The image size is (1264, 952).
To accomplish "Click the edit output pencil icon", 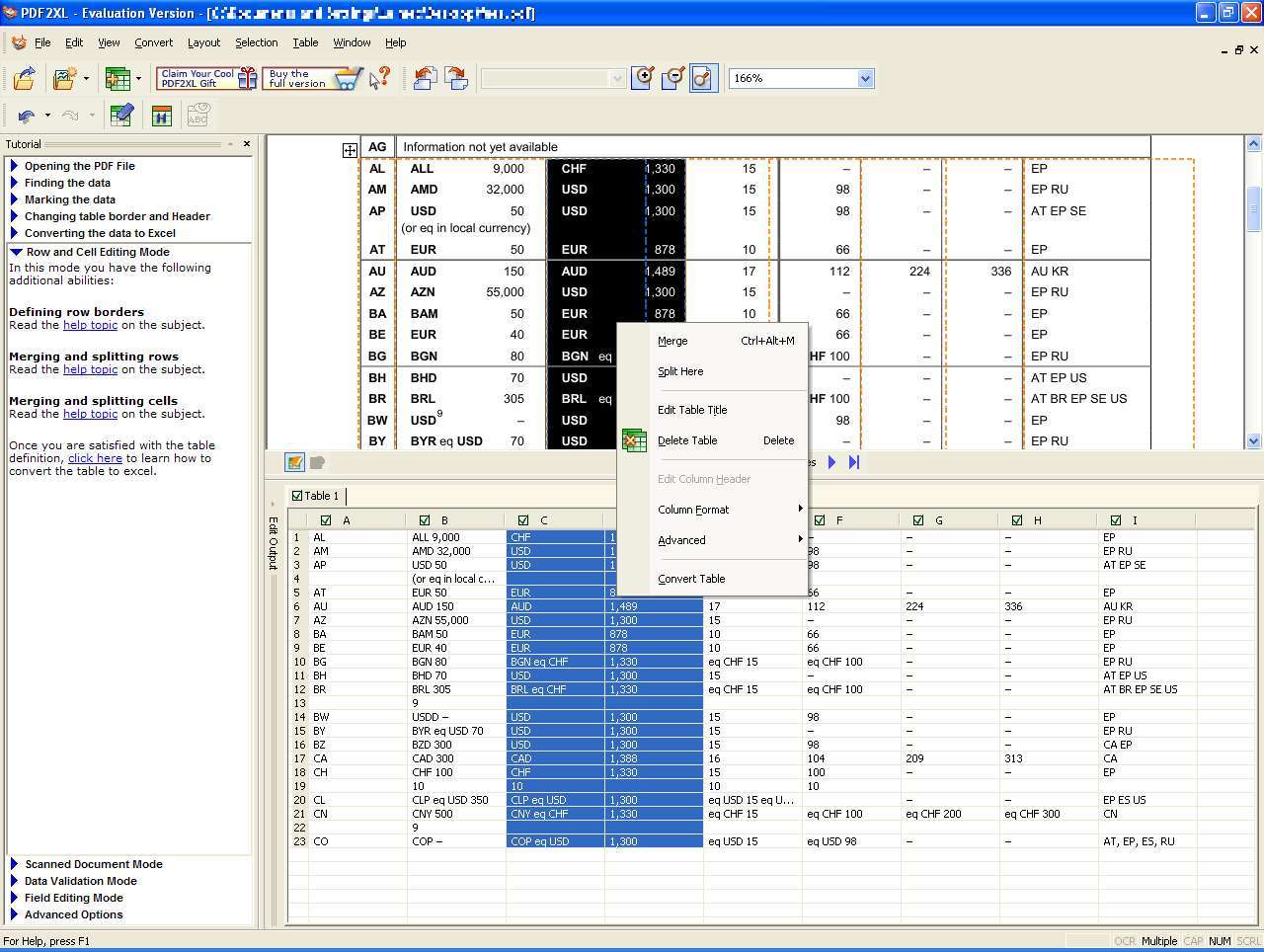I will click(294, 462).
